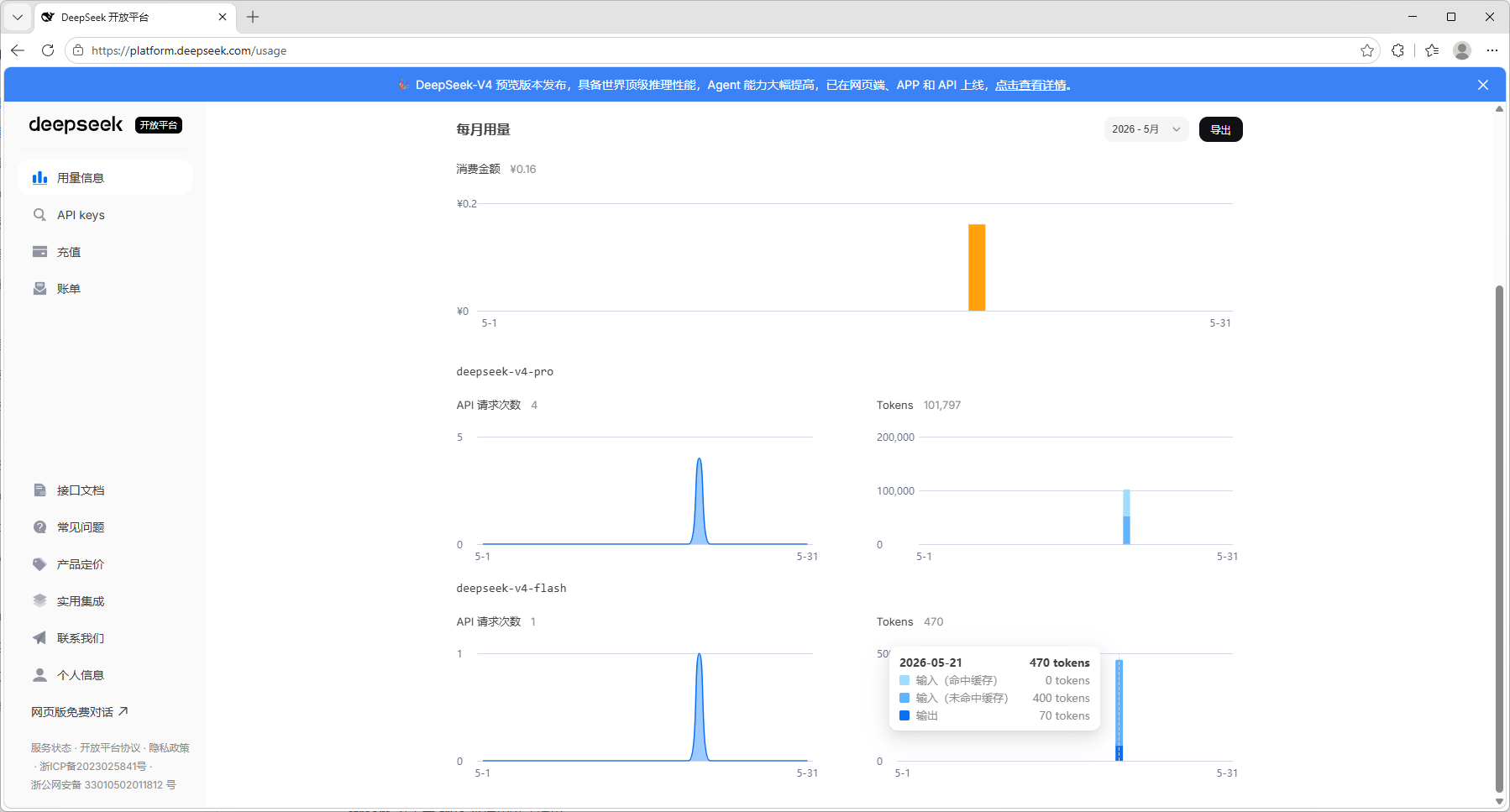Screen dimensions: 1510x812
Task: Click the 实用集成 layers icon
Action: tap(39, 601)
